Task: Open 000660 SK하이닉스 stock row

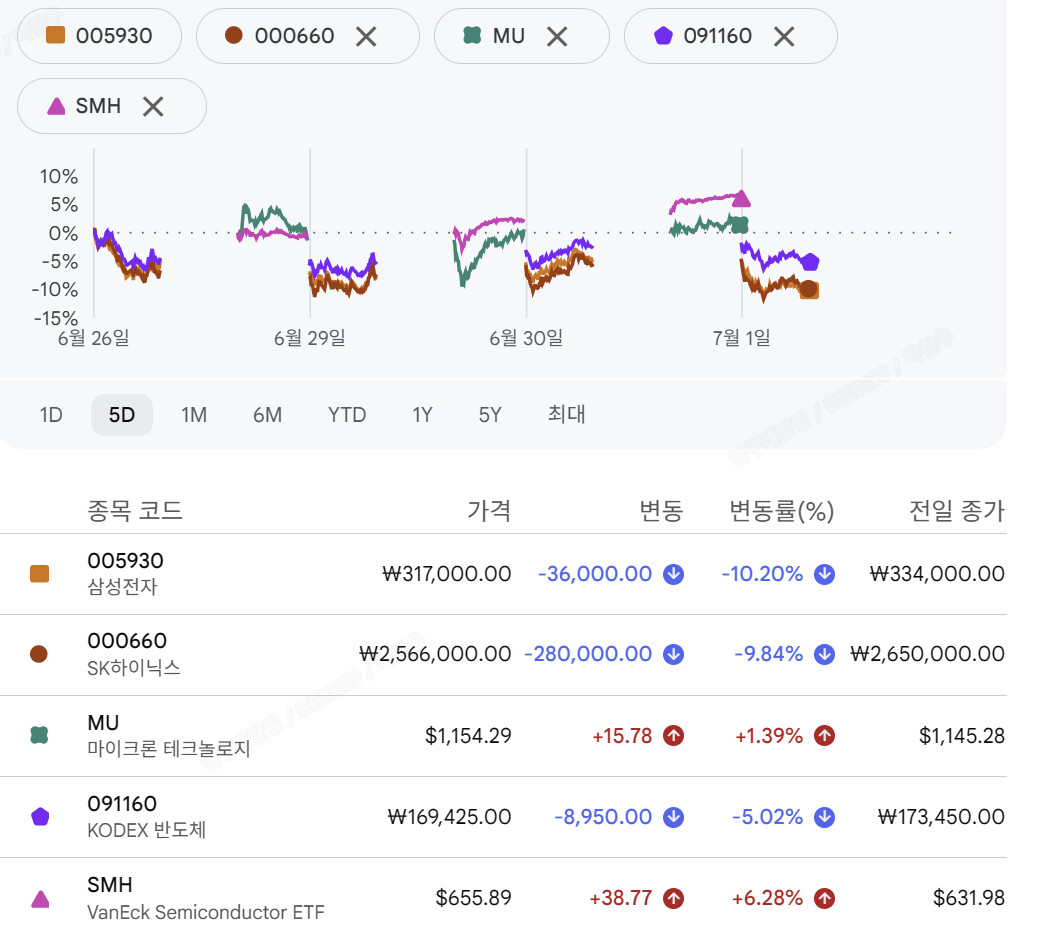Action: pos(503,655)
